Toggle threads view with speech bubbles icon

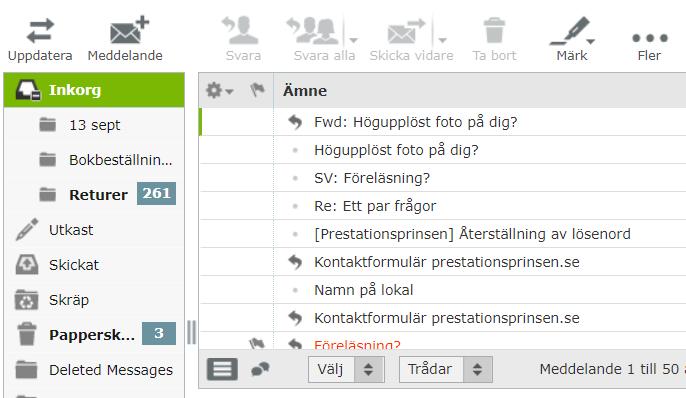(x=260, y=370)
